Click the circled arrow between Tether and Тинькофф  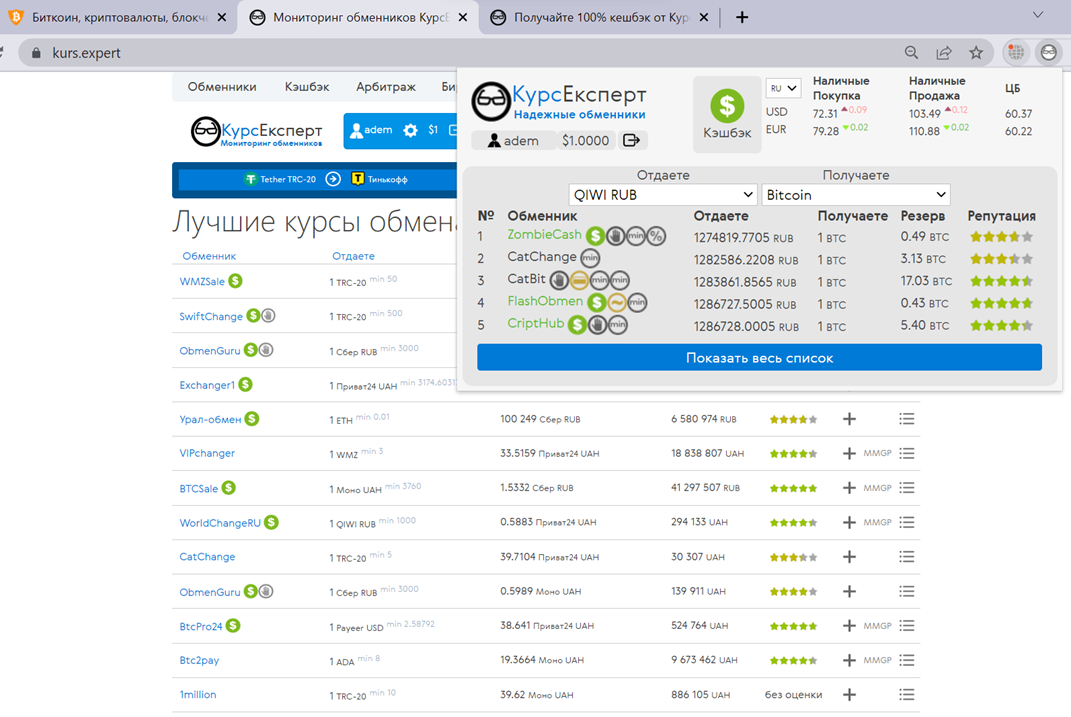coord(333,179)
